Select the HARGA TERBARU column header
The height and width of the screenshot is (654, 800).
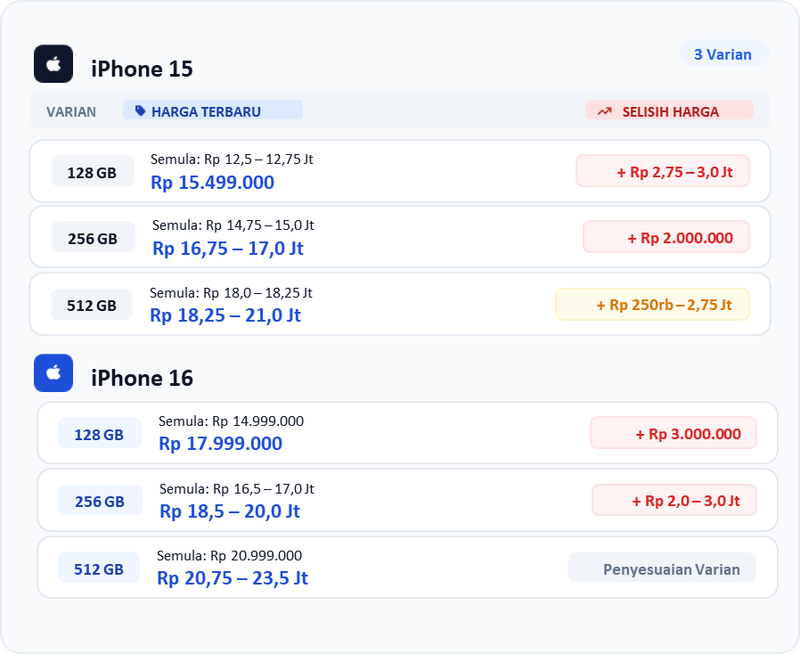coord(213,110)
